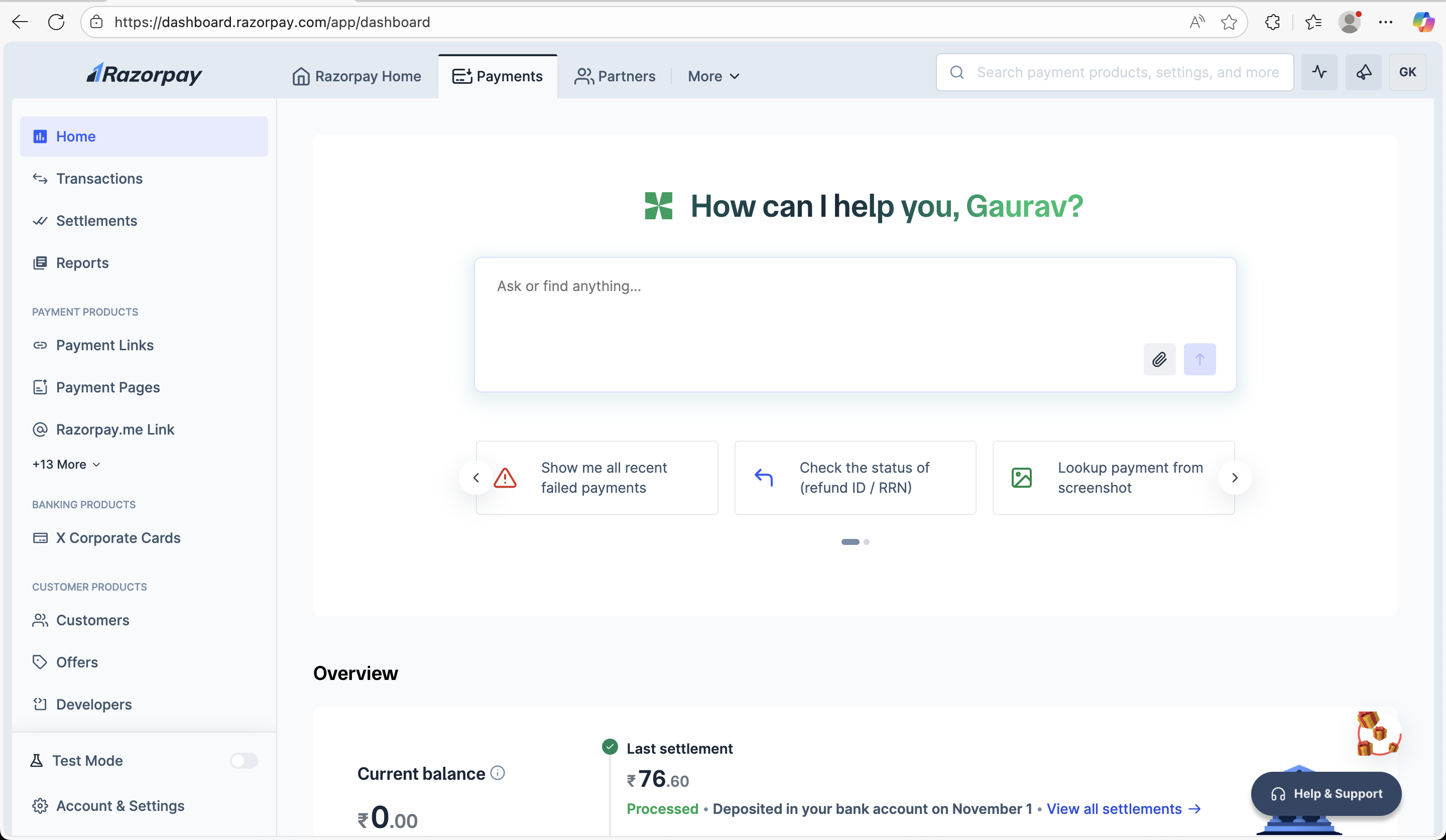The width and height of the screenshot is (1446, 840).
Task: Open Payment Links
Action: (x=104, y=345)
